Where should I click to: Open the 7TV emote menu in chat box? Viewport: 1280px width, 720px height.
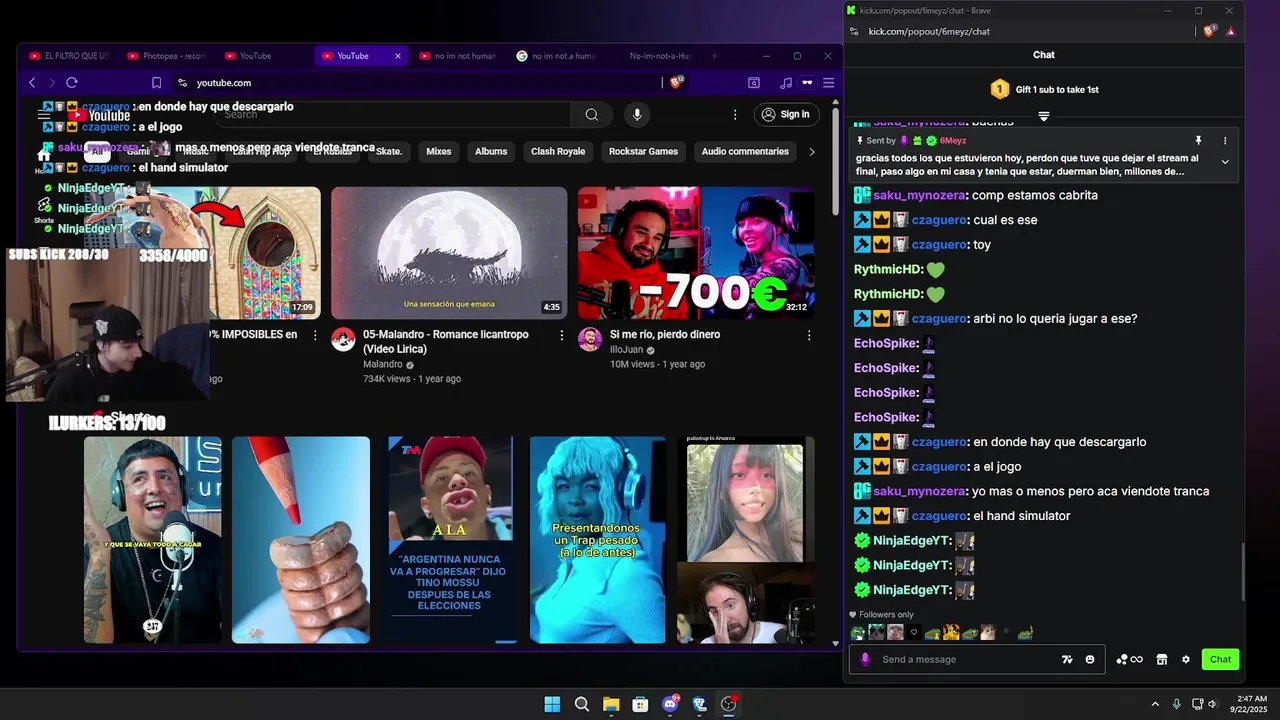tap(1067, 659)
